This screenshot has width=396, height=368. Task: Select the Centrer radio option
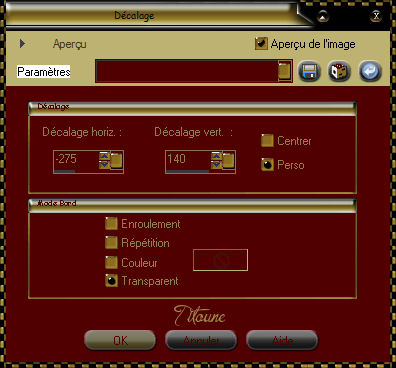(x=267, y=141)
